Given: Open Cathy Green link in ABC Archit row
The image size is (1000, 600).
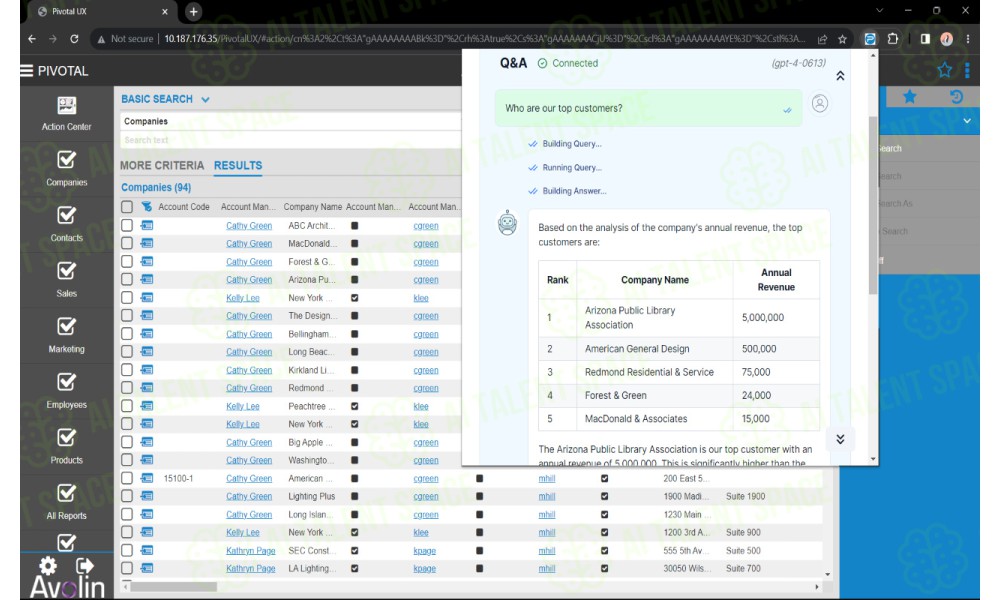Looking at the screenshot, I should (x=249, y=226).
